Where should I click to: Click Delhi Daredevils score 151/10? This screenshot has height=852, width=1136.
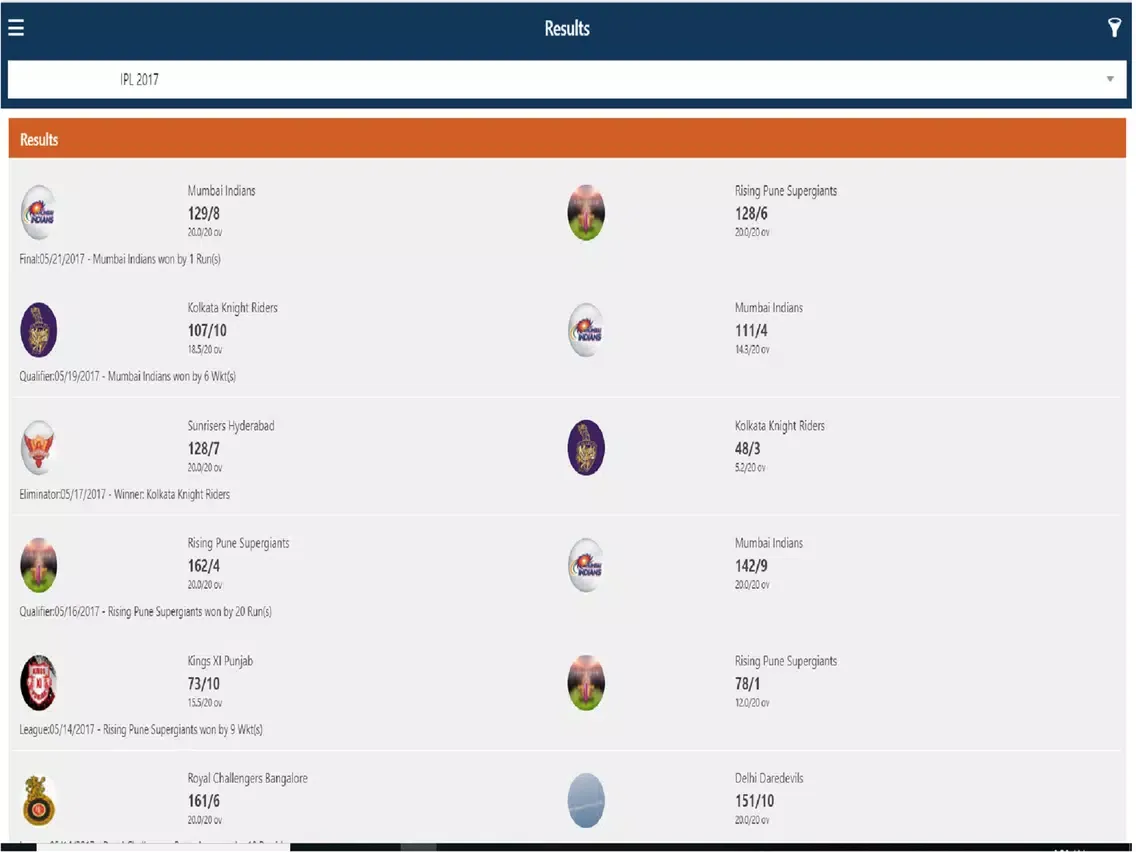tap(754, 801)
